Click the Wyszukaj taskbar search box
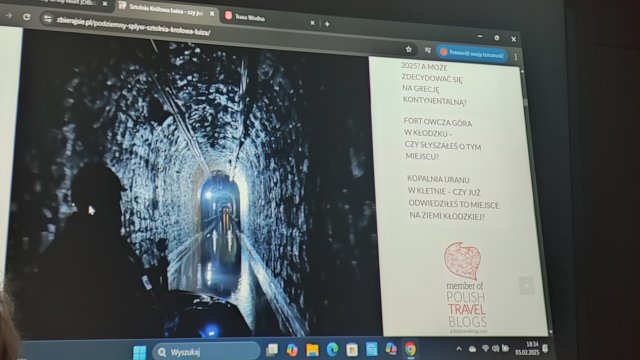640x360 pixels. (x=206, y=352)
